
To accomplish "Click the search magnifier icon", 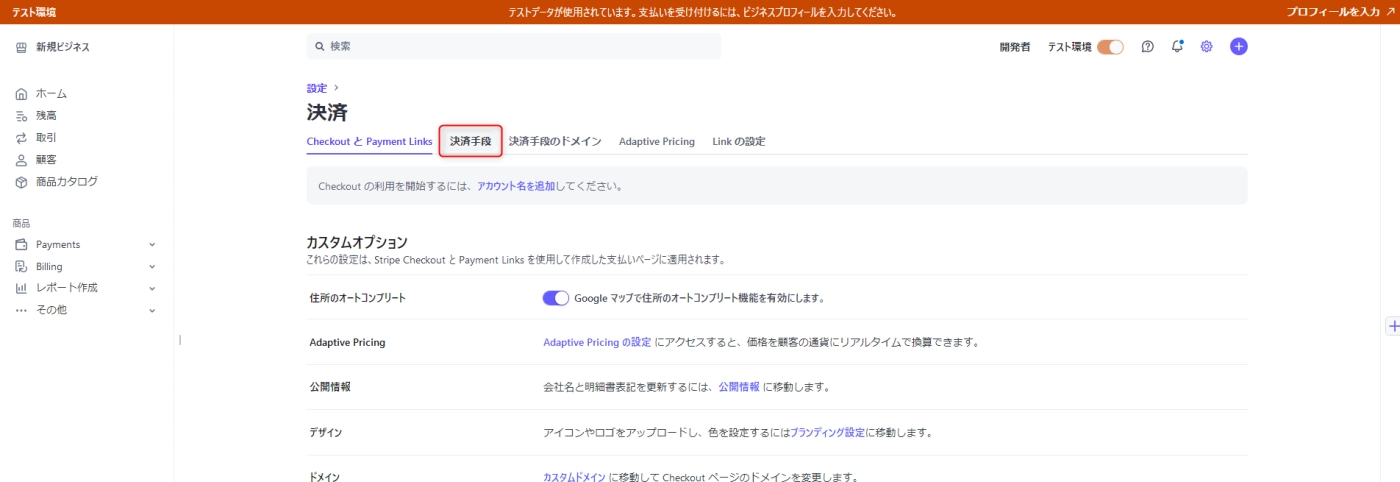I will click(320, 46).
